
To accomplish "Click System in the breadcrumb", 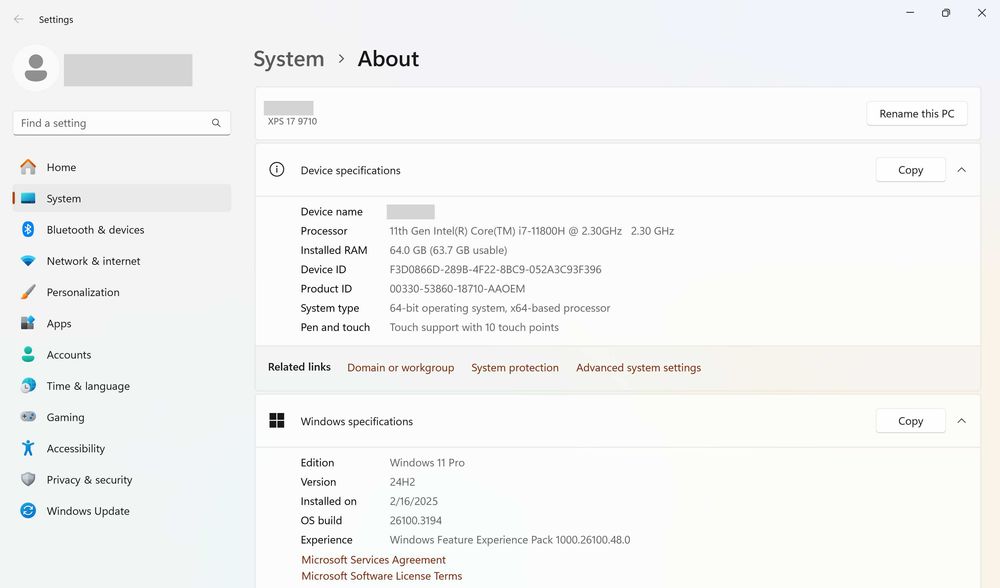I will pyautogui.click(x=289, y=59).
